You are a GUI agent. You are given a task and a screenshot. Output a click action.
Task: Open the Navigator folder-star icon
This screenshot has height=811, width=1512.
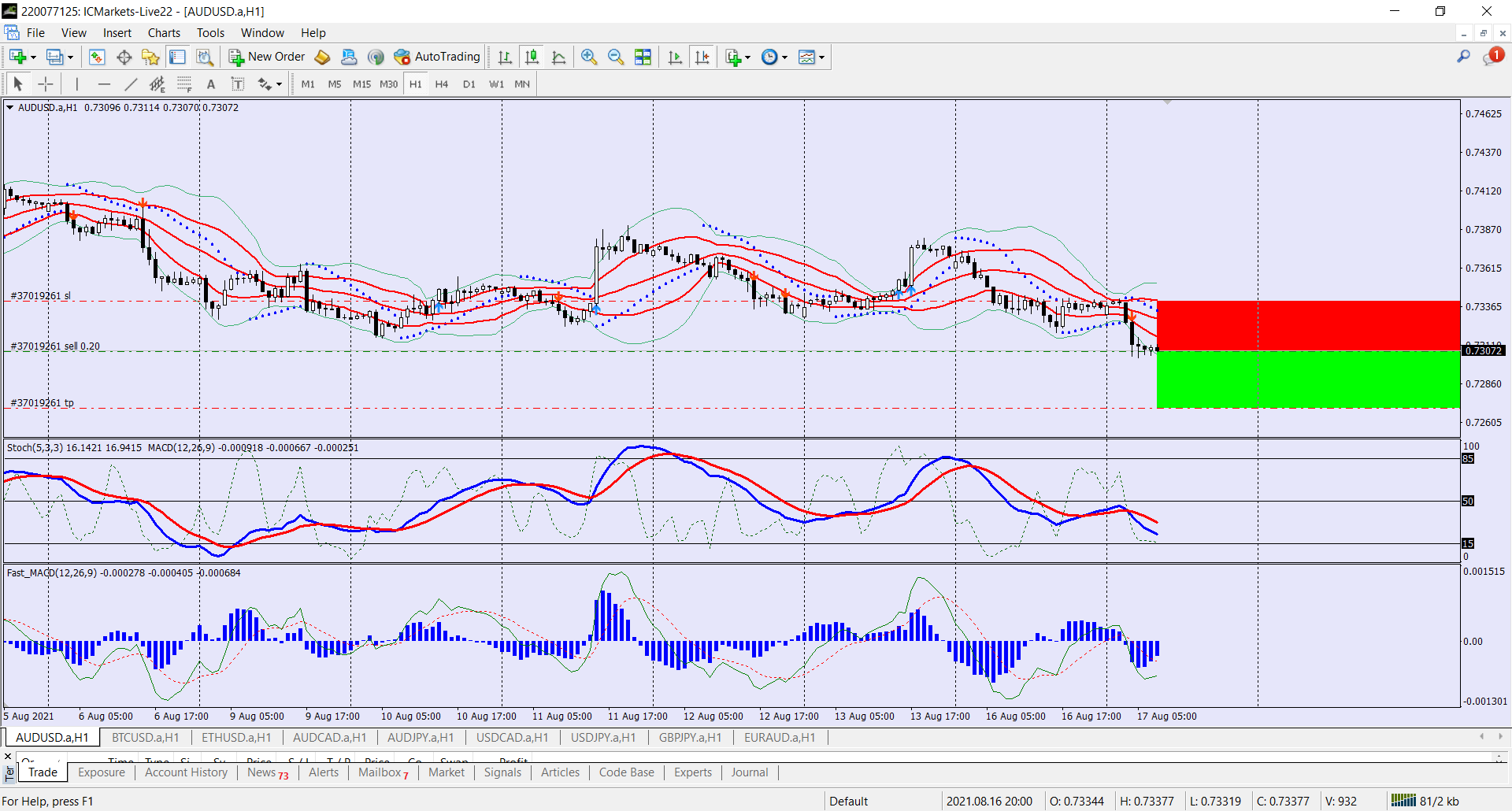click(x=150, y=57)
